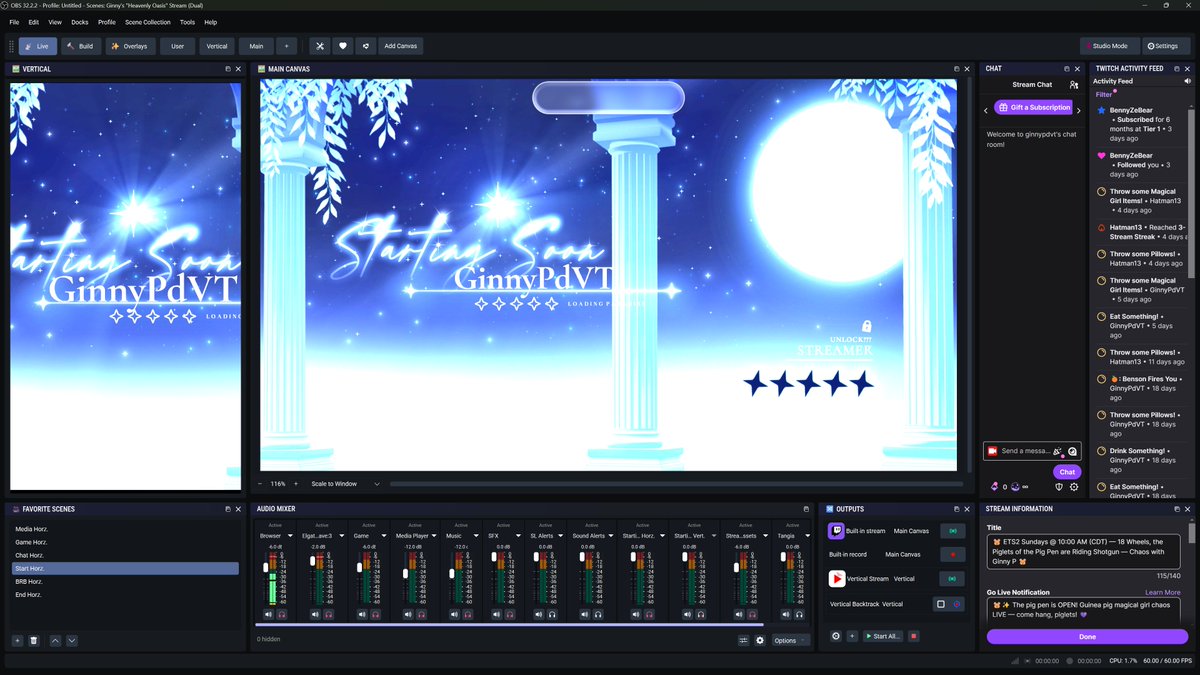The height and width of the screenshot is (675, 1200).
Task: Toggle Built-in stream for Main Canvas
Action: pyautogui.click(x=952, y=531)
